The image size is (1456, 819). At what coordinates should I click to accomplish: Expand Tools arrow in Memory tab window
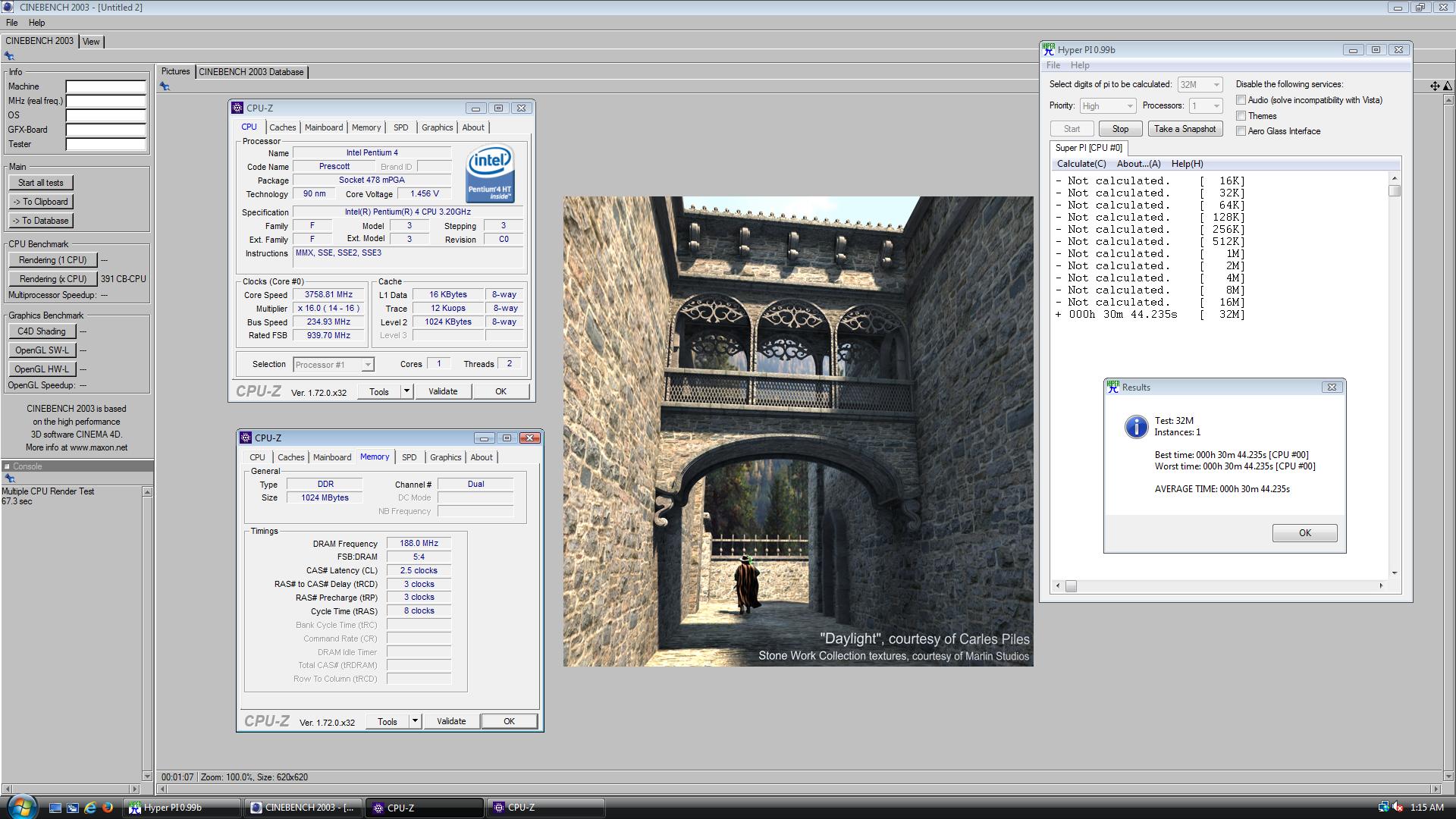coord(415,721)
